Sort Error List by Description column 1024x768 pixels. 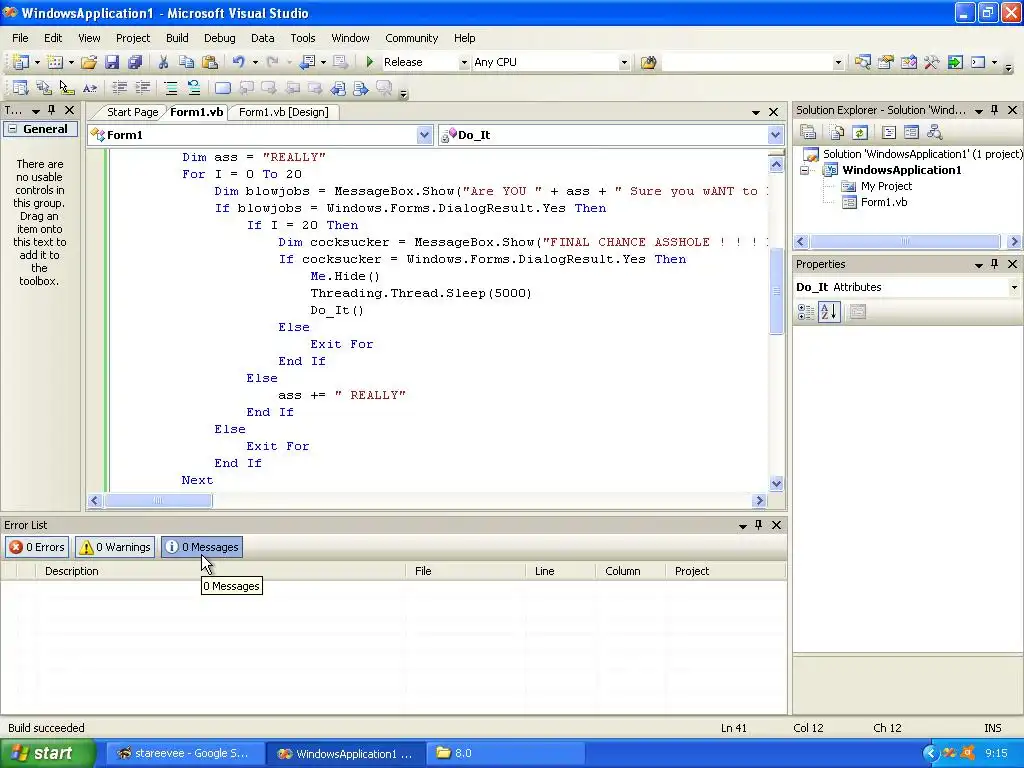coord(221,571)
